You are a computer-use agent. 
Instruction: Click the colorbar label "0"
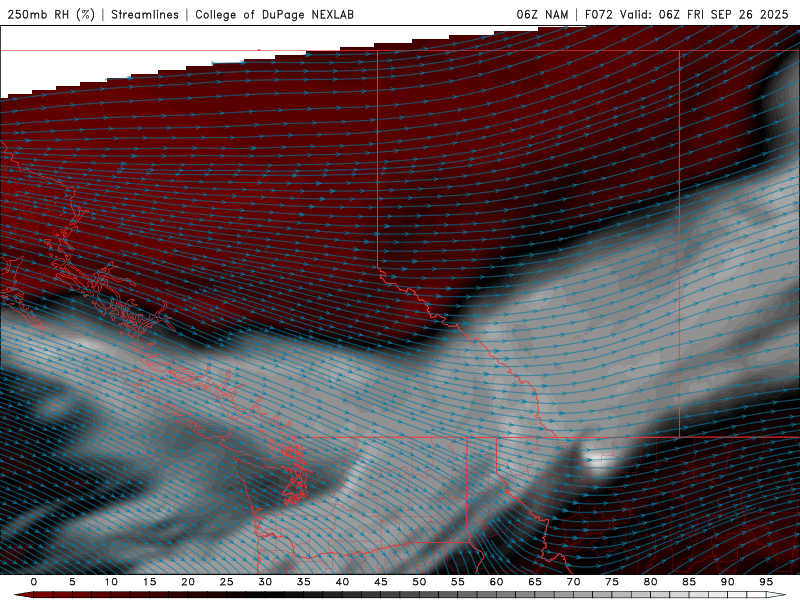(34, 582)
